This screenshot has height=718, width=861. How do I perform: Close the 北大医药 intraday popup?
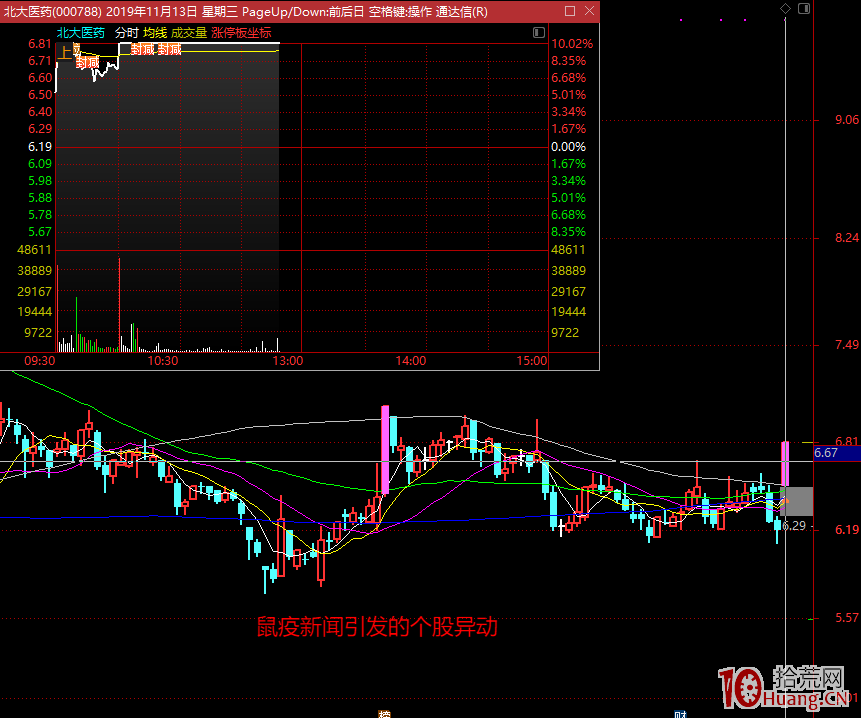click(x=590, y=11)
